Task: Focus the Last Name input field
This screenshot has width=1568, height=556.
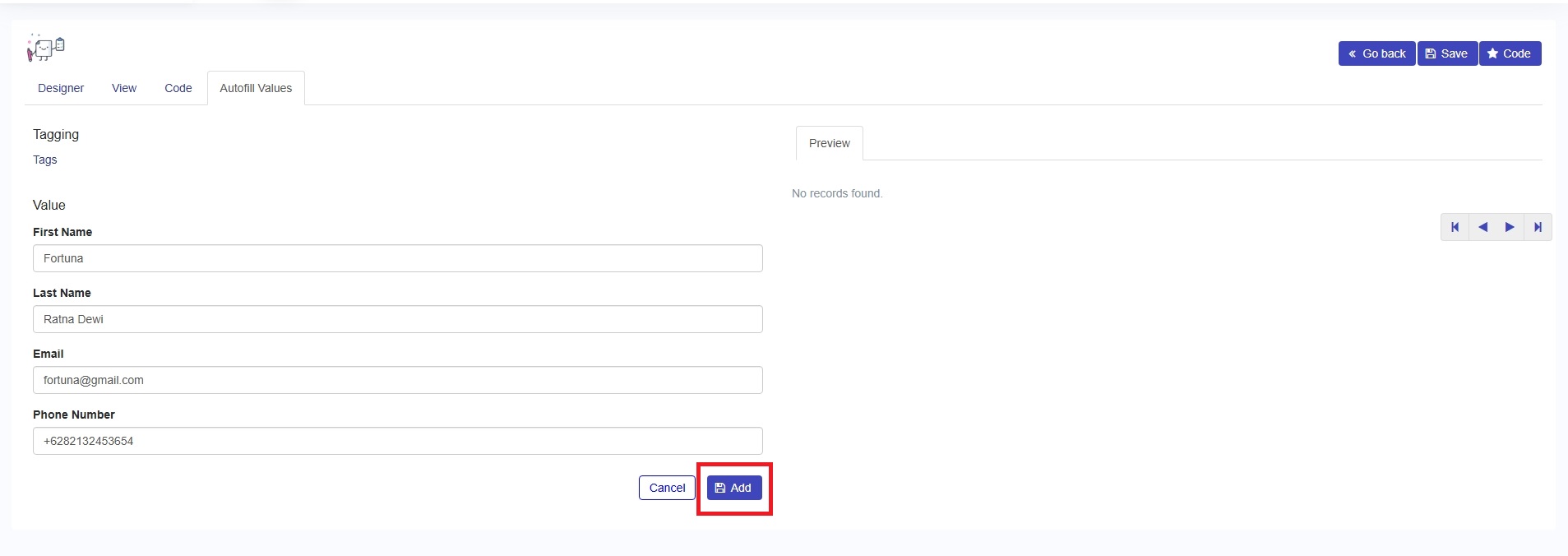Action: coord(397,319)
